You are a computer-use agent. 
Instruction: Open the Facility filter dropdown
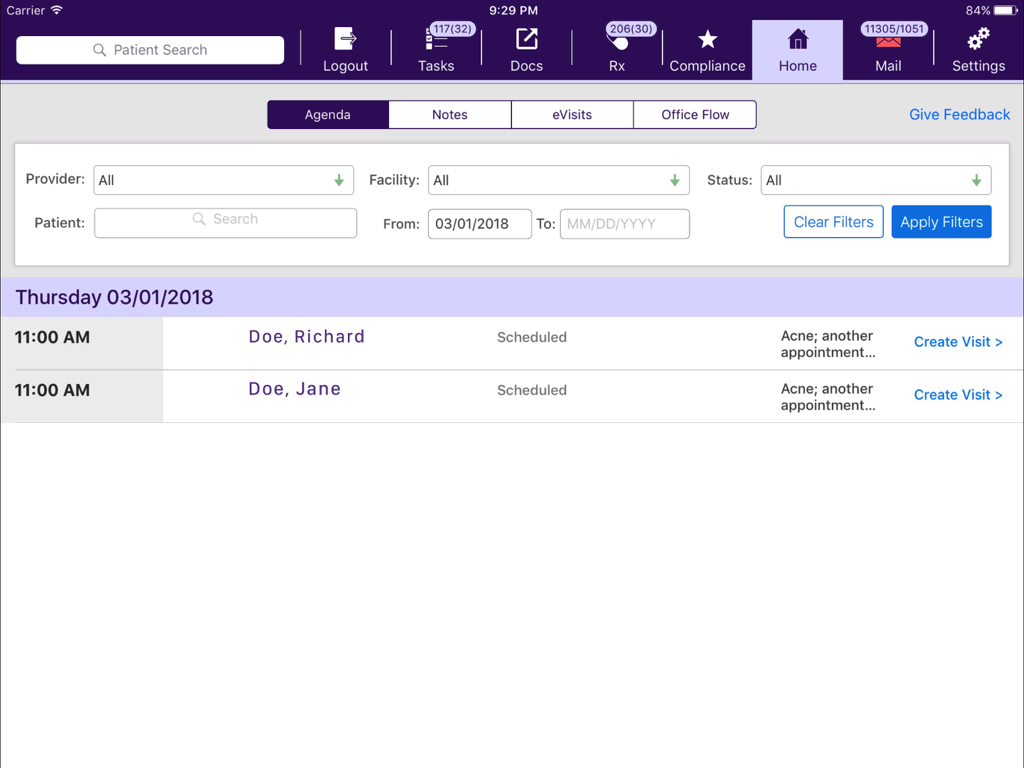(558, 180)
